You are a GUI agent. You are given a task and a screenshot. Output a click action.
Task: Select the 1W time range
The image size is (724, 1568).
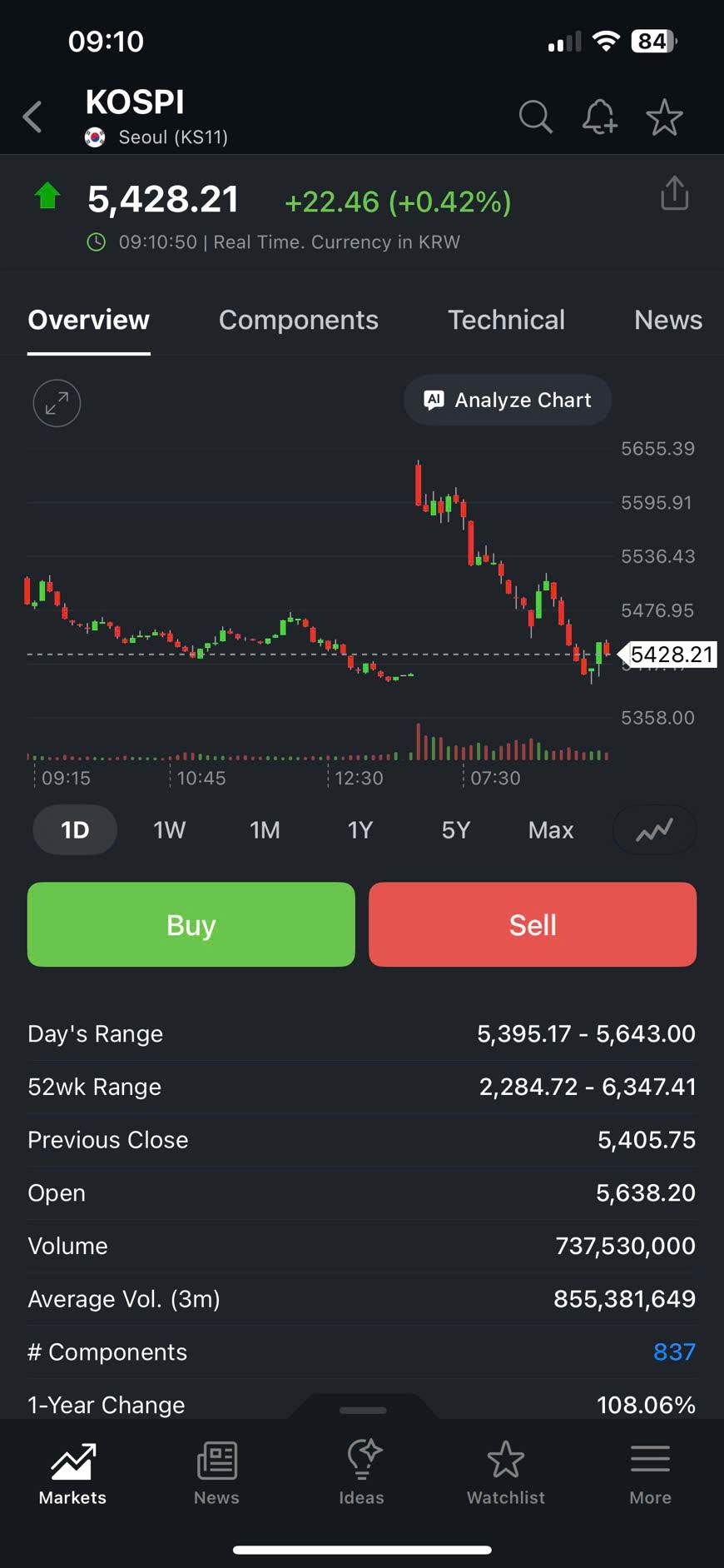169,830
